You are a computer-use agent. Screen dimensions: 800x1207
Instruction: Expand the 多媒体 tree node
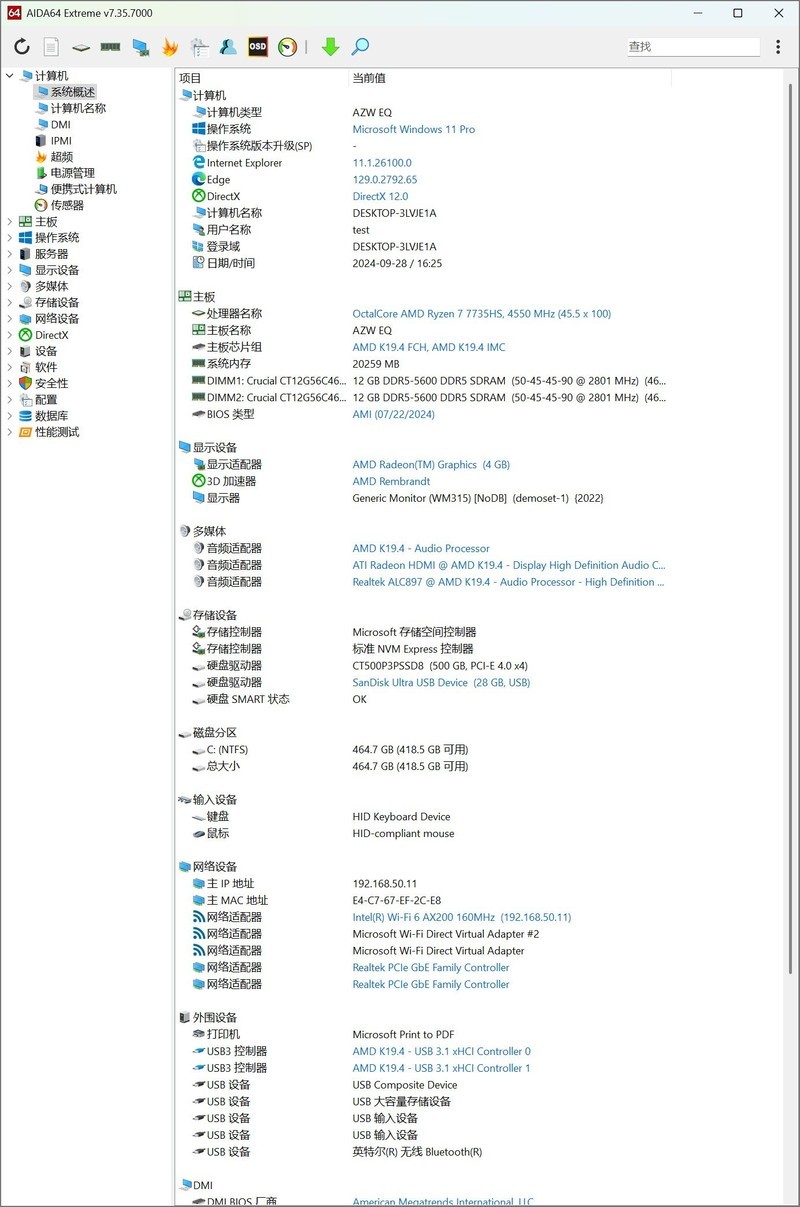[x=10, y=286]
